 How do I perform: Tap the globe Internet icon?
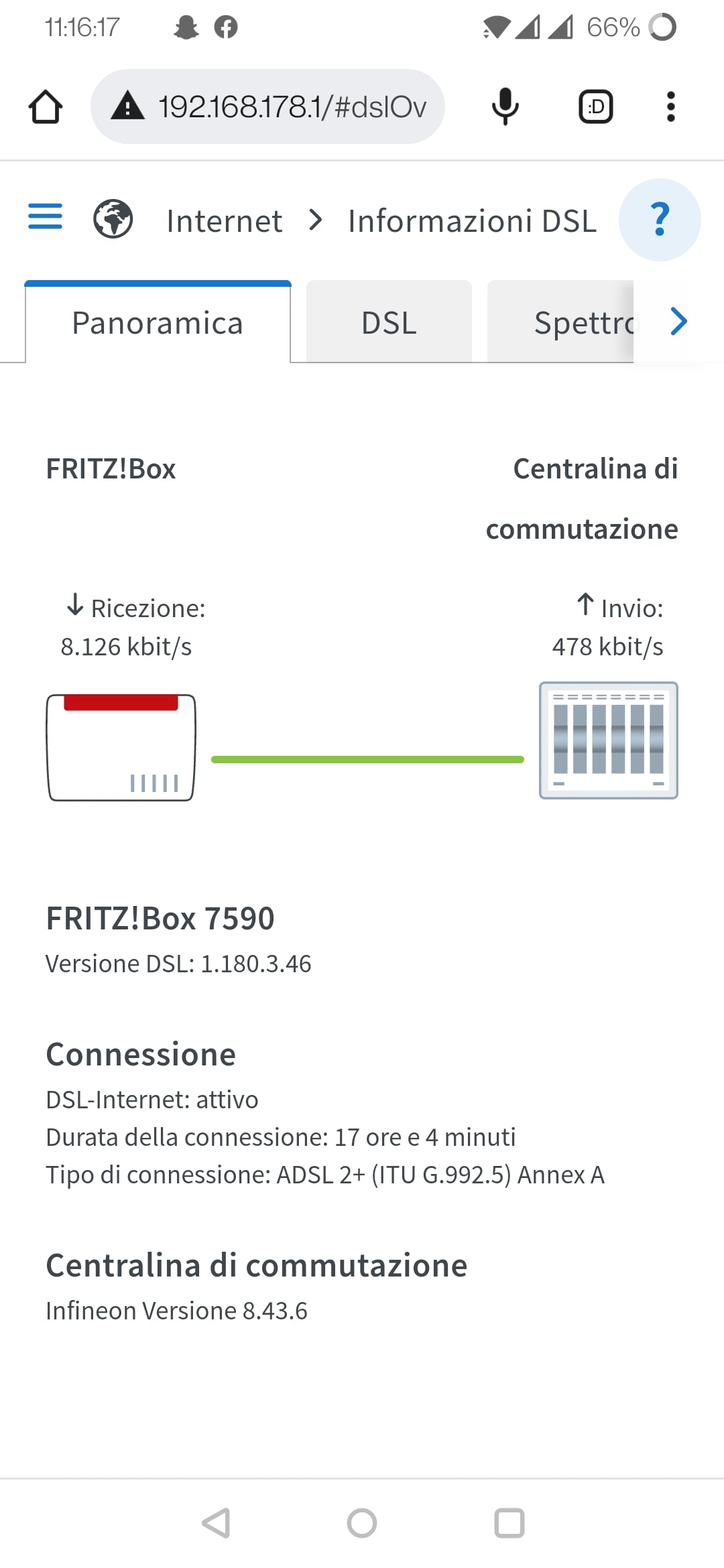point(113,219)
